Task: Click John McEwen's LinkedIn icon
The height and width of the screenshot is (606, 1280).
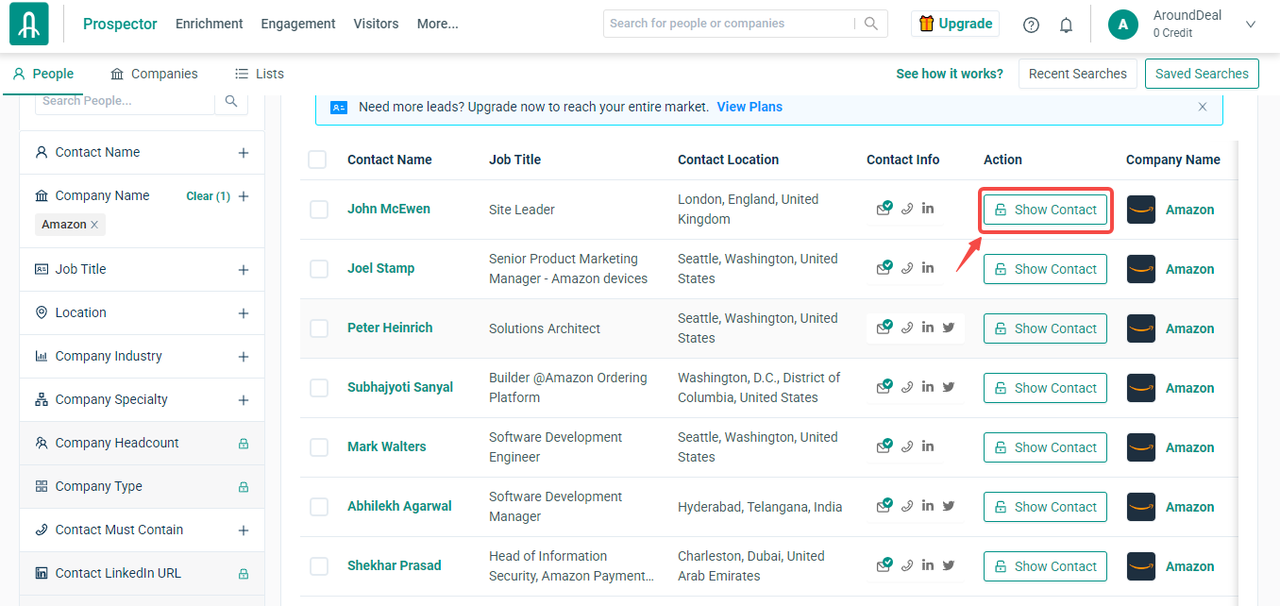Action: [928, 209]
